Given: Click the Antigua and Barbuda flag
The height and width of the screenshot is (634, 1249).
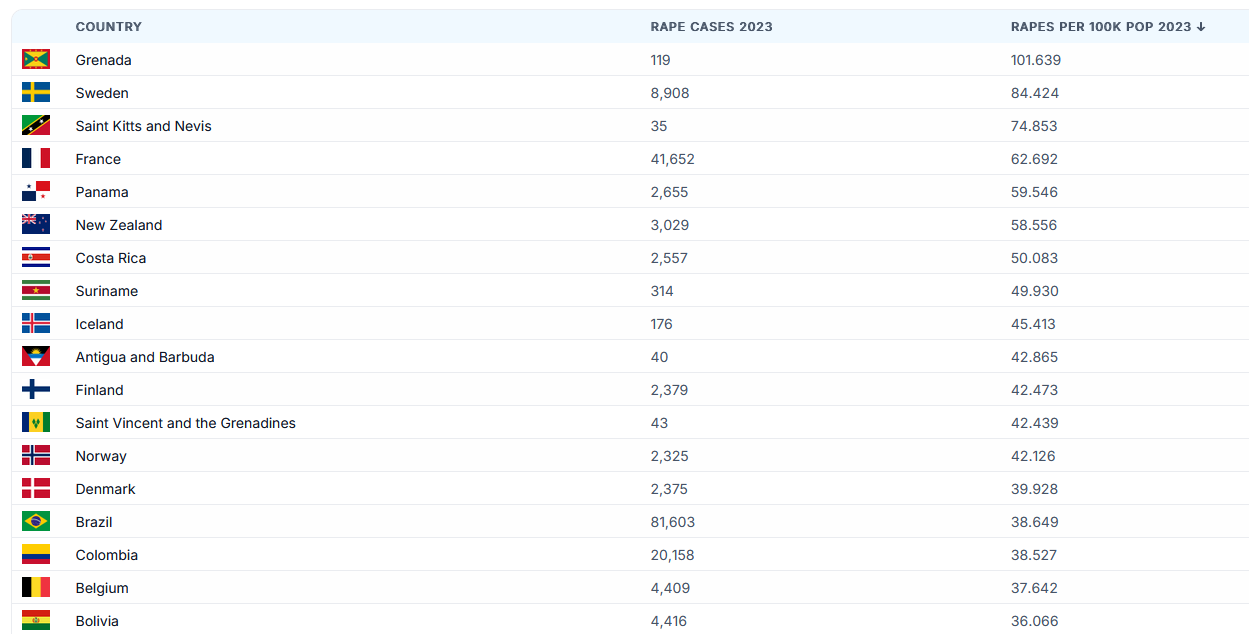Looking at the screenshot, I should pos(36,357).
